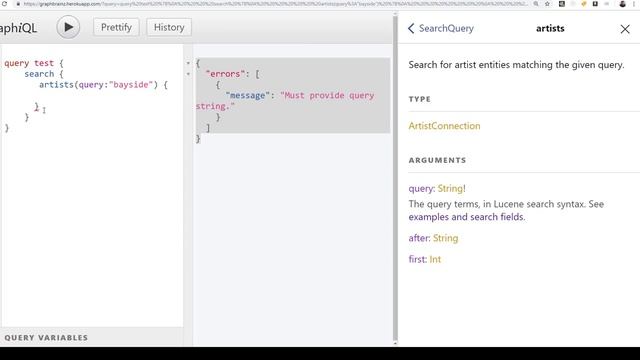Click the 'search' field in query editor
Screen dimensions: 640x360
tap(39, 74)
